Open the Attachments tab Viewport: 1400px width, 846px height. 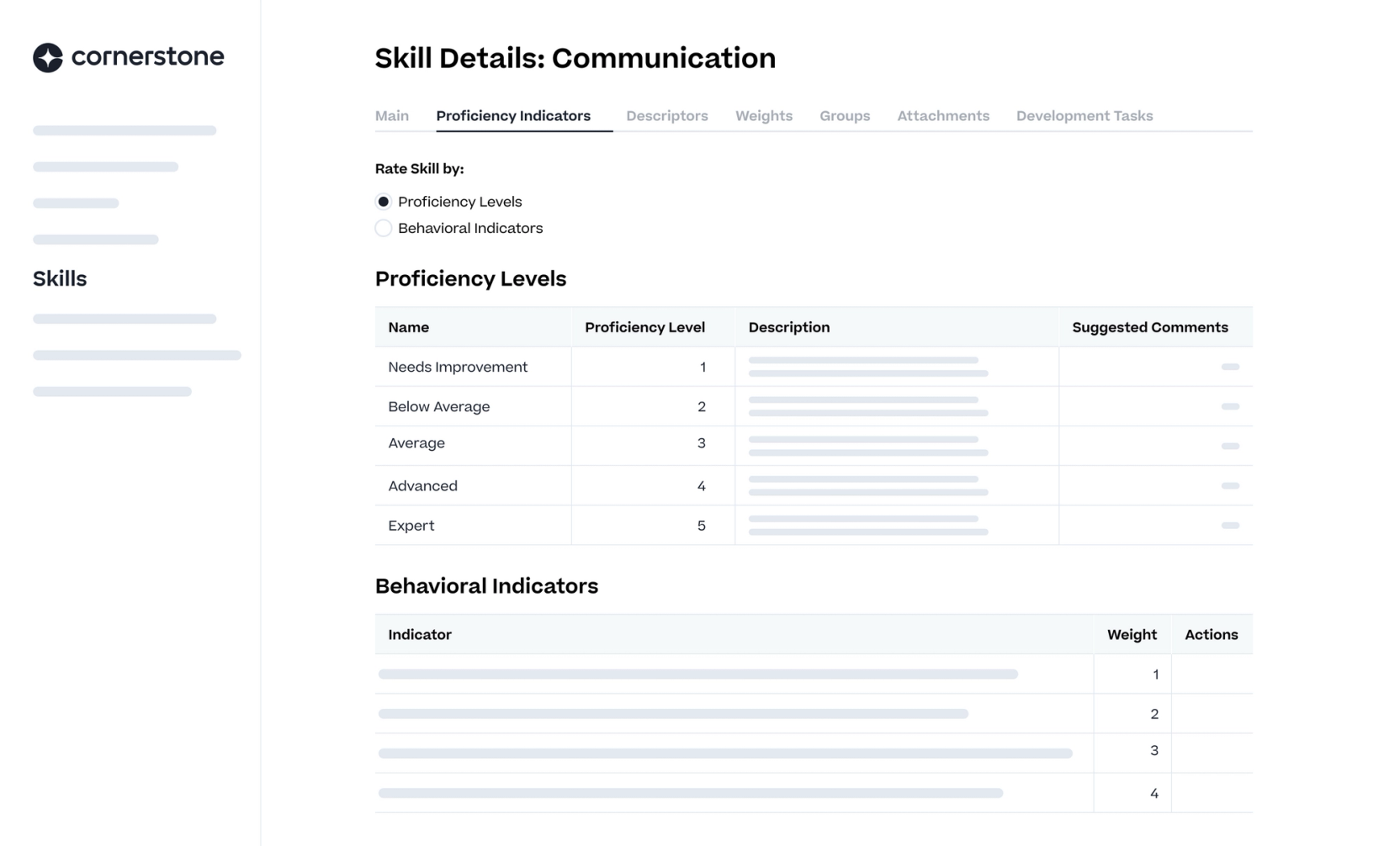942,116
